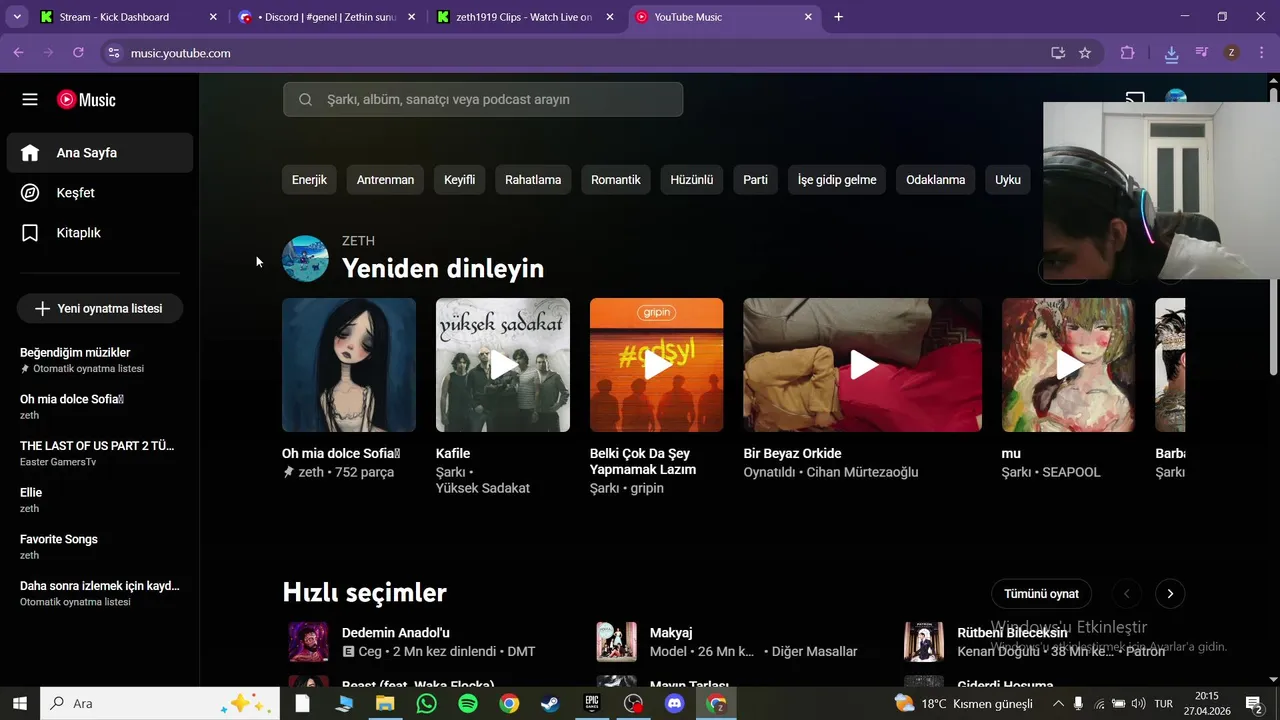1280x720 pixels.
Task: Select the Uyku mood chip
Action: coord(1008,180)
